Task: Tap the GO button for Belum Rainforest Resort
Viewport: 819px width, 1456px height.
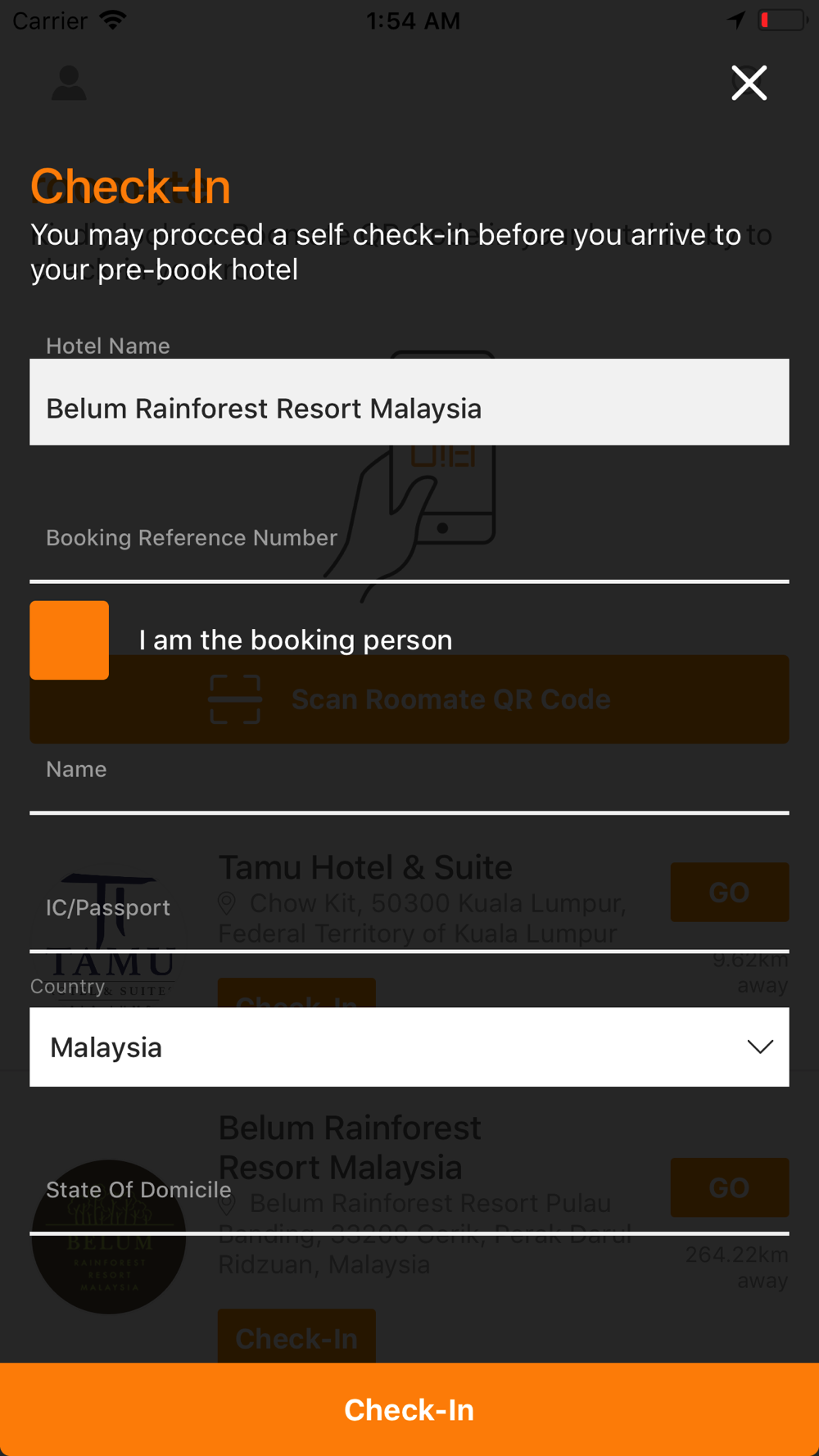Action: [730, 1187]
